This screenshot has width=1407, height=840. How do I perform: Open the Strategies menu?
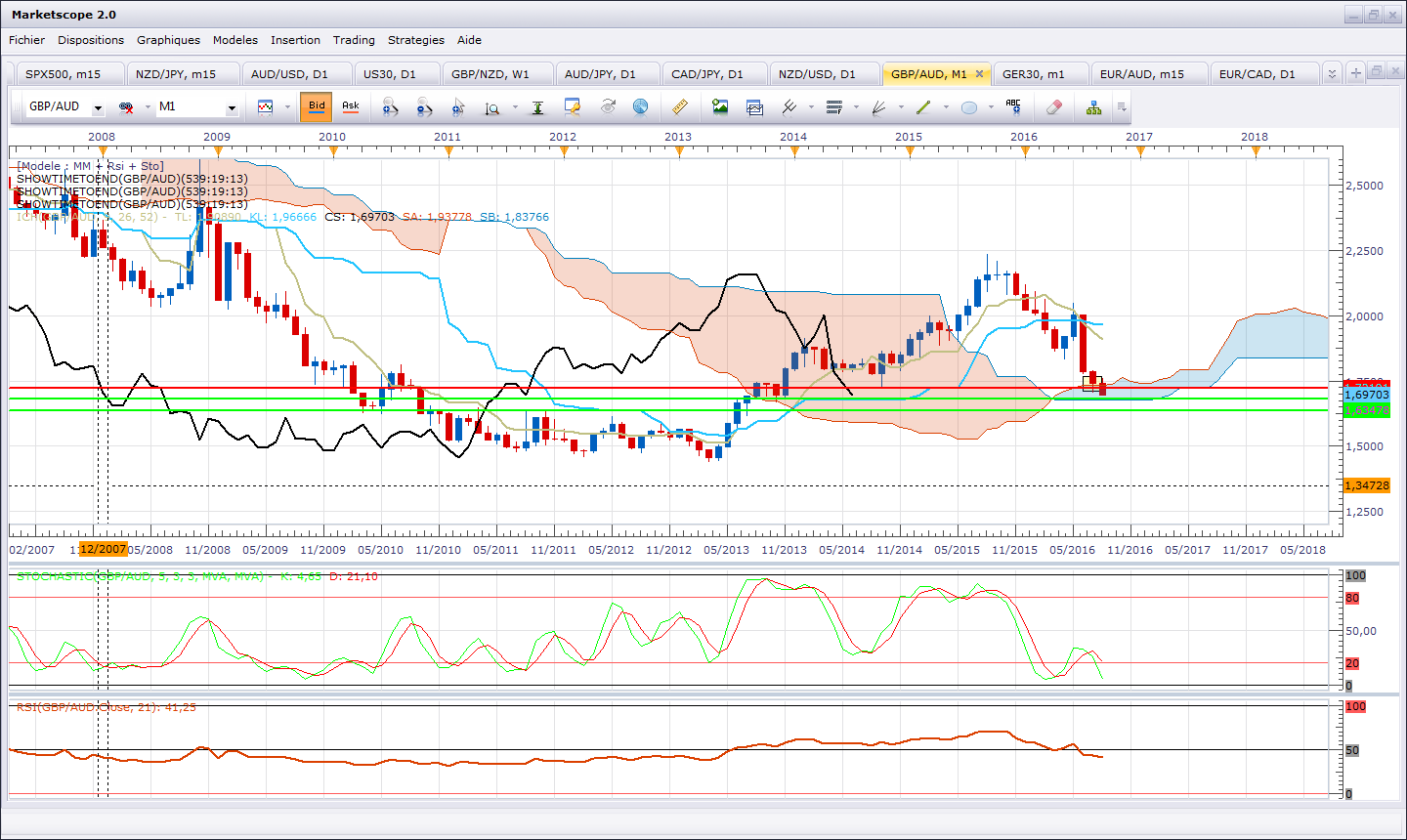416,40
